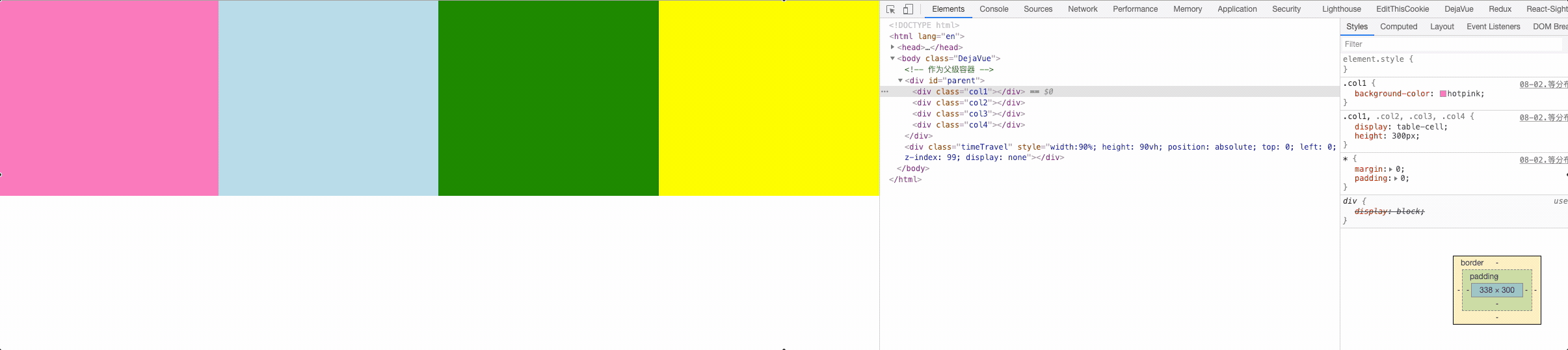Click the Filter styles input field

coord(1450,44)
